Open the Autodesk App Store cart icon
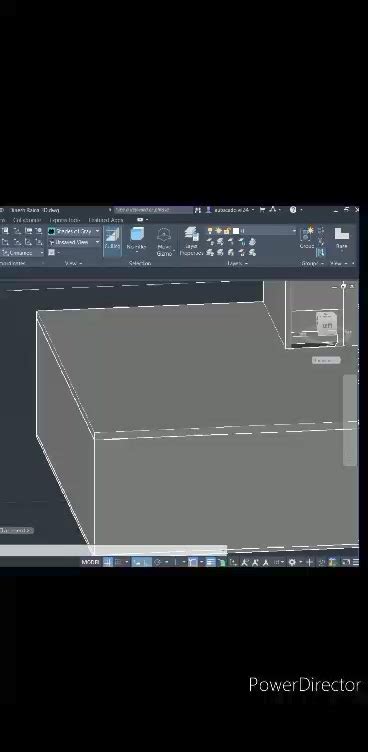368x752 pixels. click(x=262, y=210)
